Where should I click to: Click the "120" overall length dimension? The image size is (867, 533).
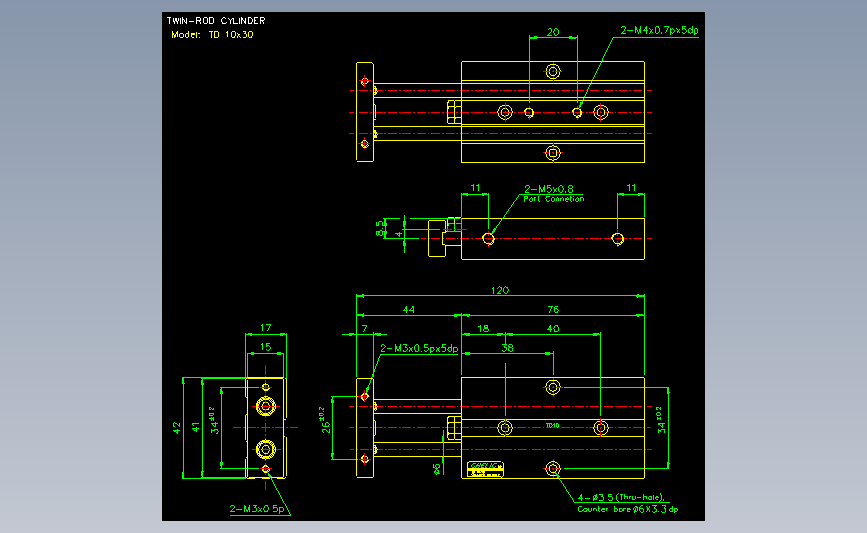(500, 290)
